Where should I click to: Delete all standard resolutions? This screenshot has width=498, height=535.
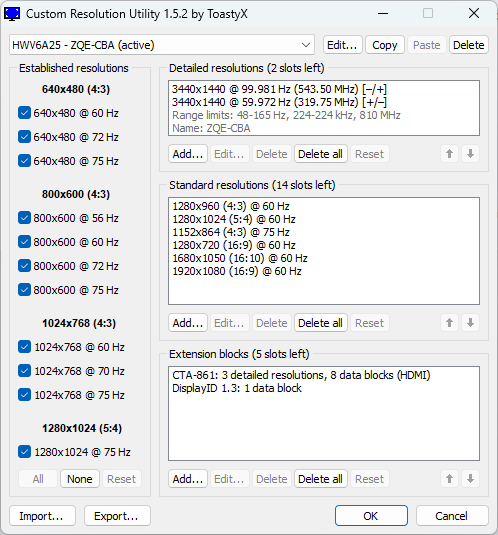coord(321,323)
